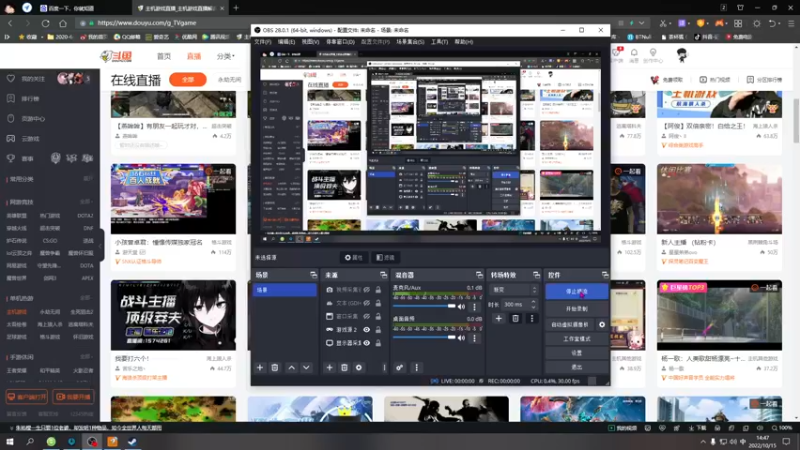Click the 300 ms duration stepper arrows
This screenshot has height=450, width=800.
coord(533,305)
